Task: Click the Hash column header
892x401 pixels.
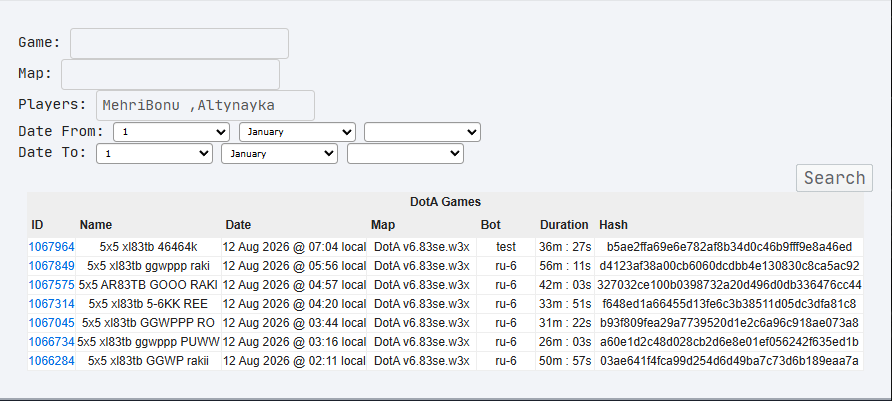Action: click(613, 225)
